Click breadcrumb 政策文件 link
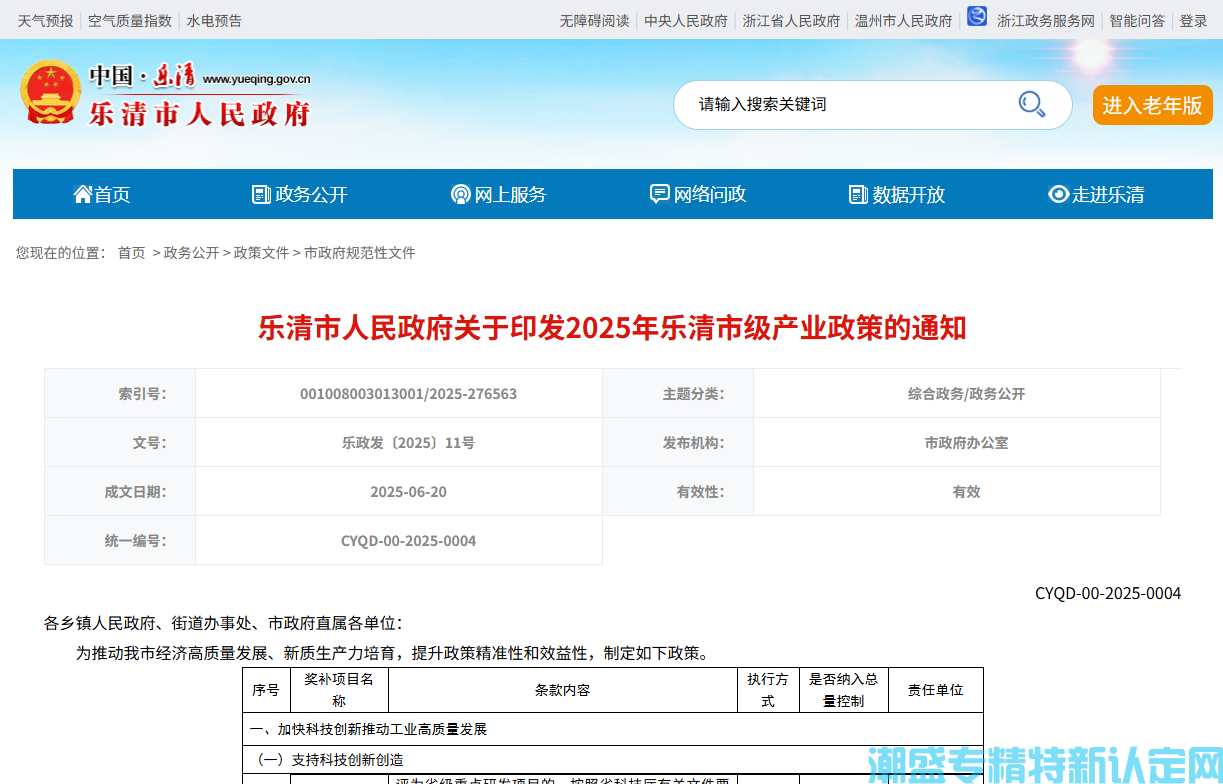This screenshot has width=1223, height=784. coord(261,253)
